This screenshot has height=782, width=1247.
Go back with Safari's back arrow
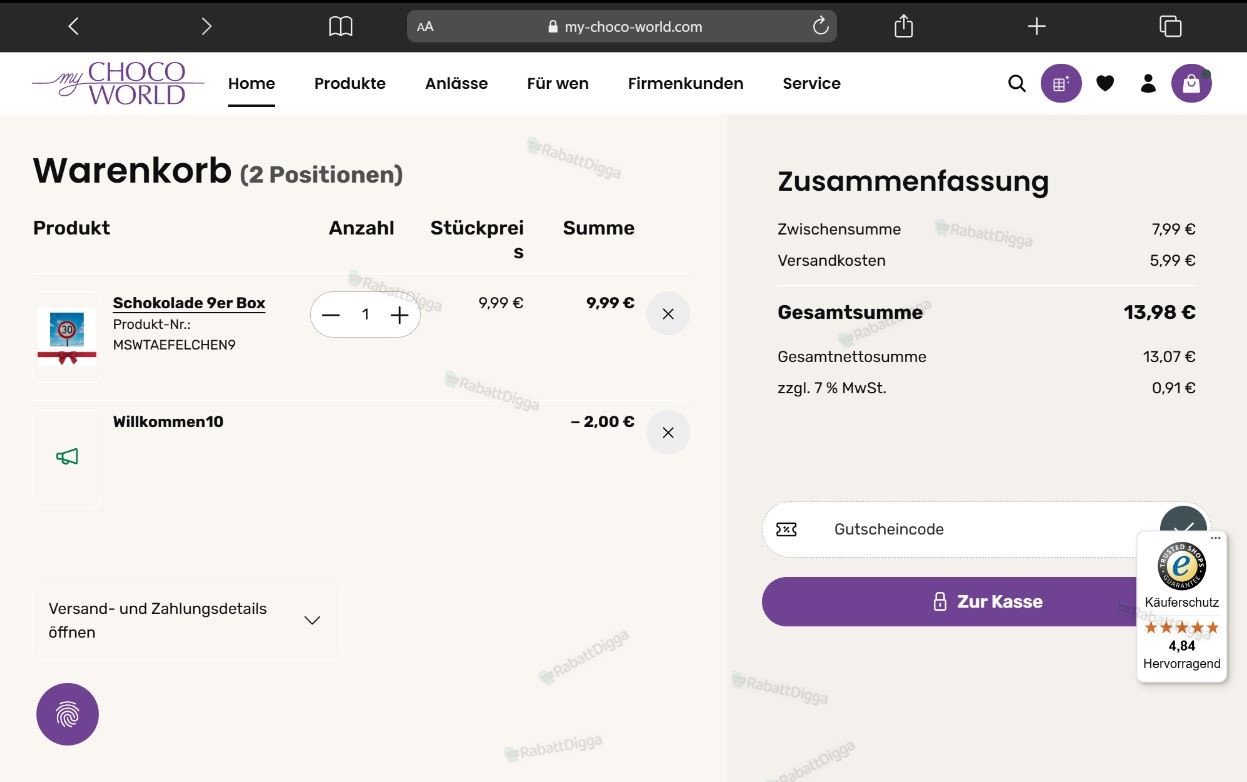coord(73,27)
